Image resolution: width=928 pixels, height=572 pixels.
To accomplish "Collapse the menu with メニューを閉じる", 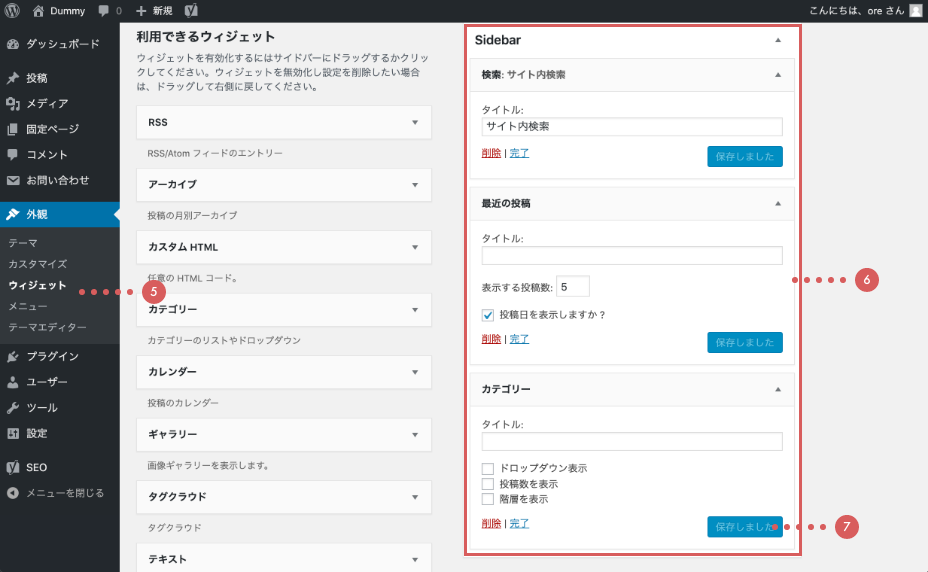I will click(x=63, y=493).
